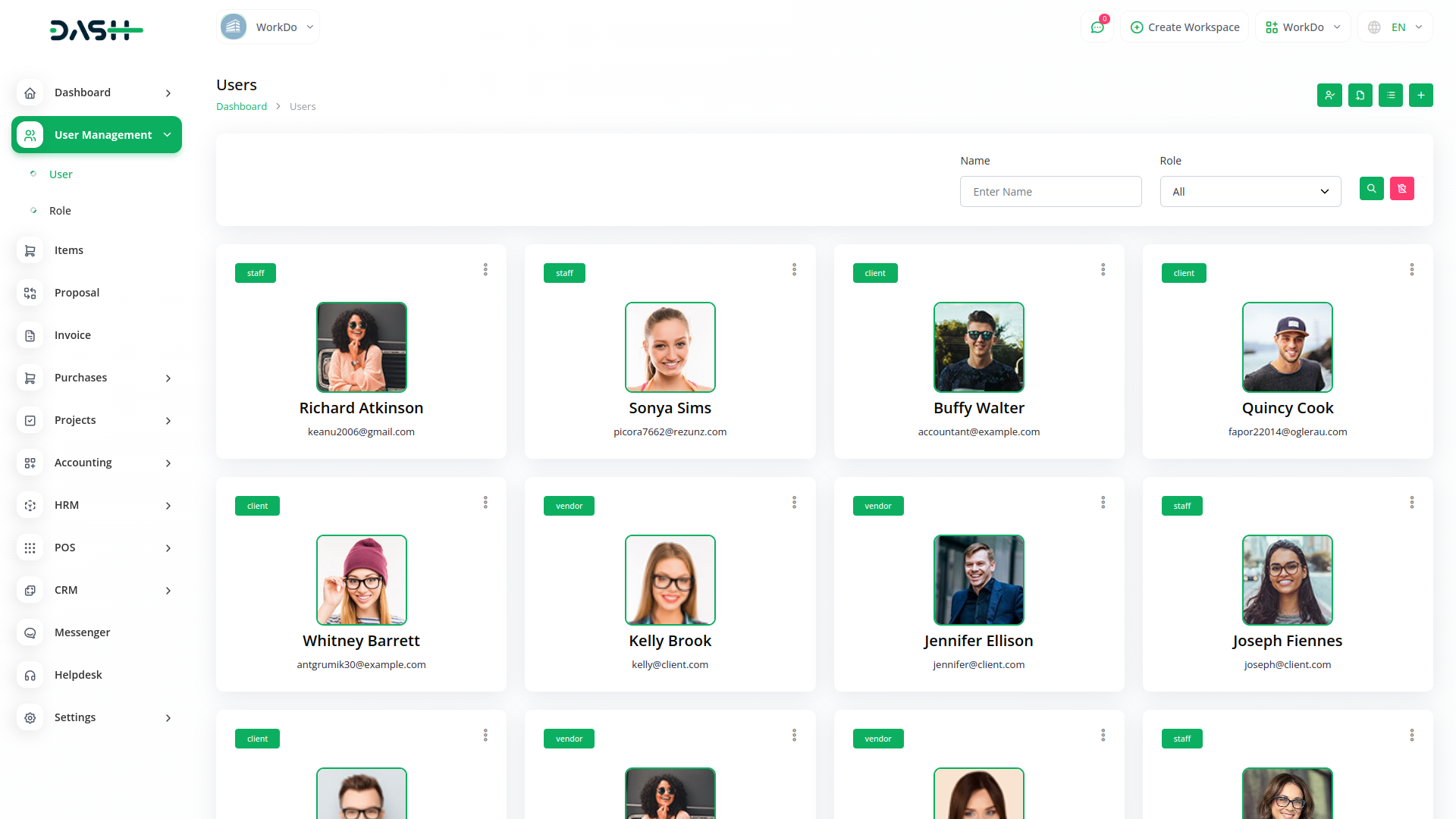Open three-dot menu on Richard Atkinson card
1456x819 pixels.
click(485, 269)
